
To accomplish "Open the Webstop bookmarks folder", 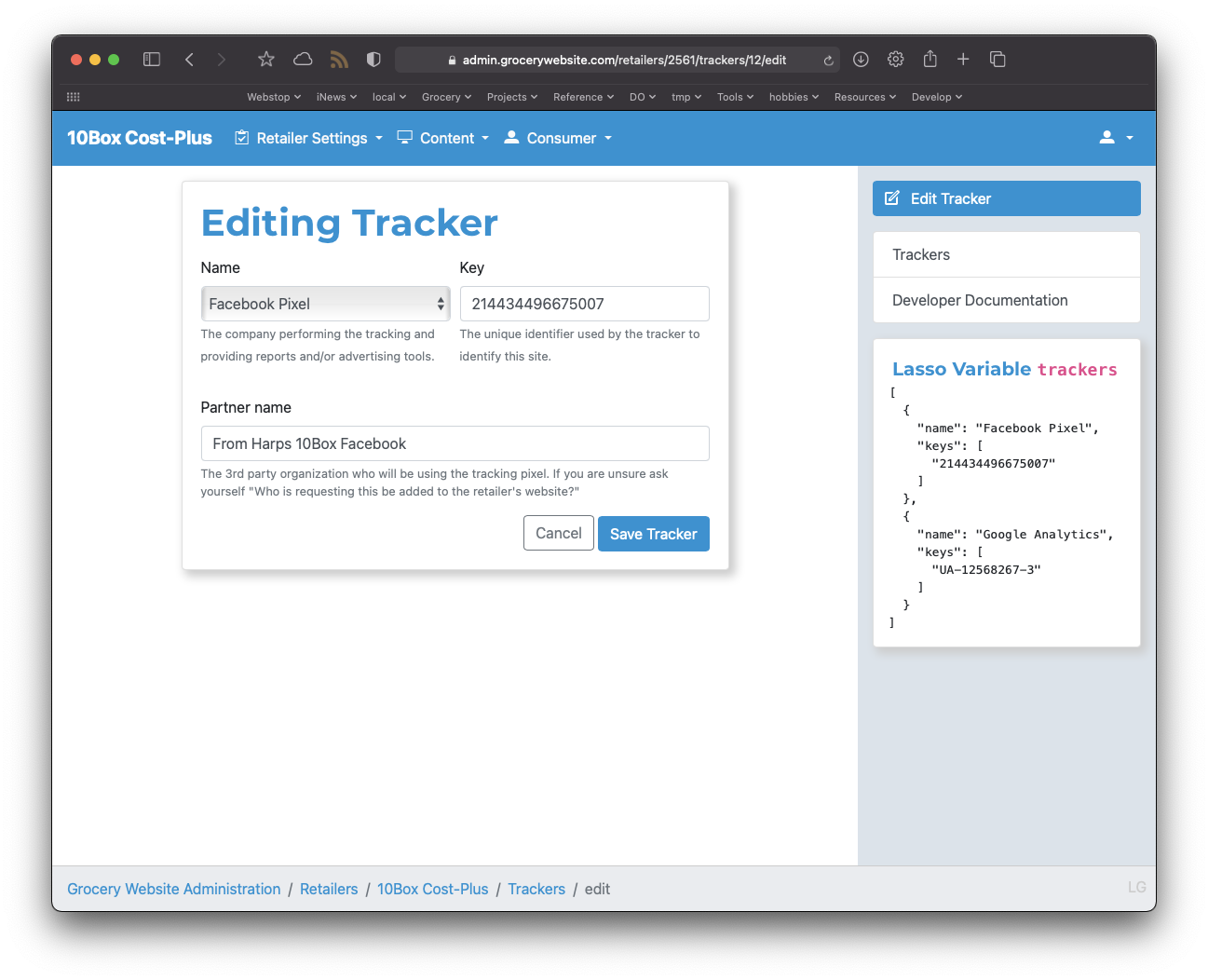I will click(274, 97).
